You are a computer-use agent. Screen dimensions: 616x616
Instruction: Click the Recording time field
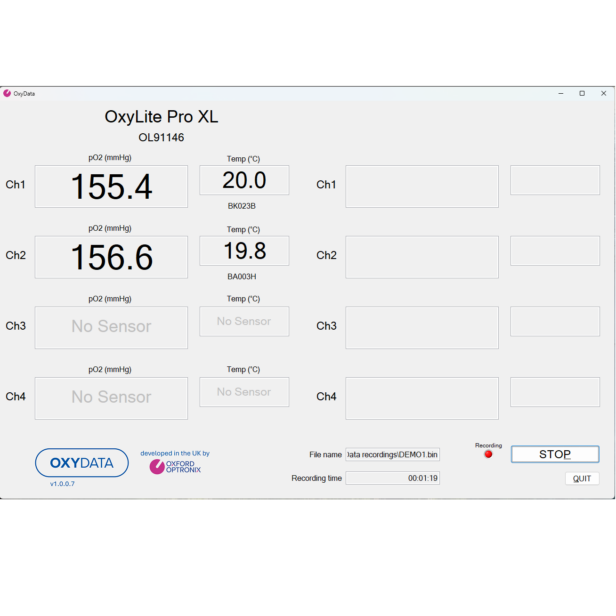click(x=392, y=478)
